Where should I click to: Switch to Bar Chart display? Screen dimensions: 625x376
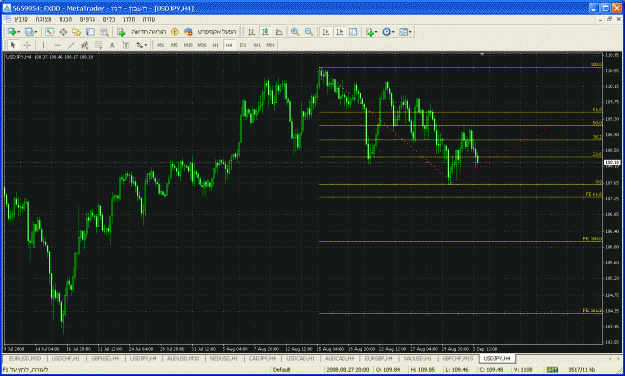click(x=252, y=32)
